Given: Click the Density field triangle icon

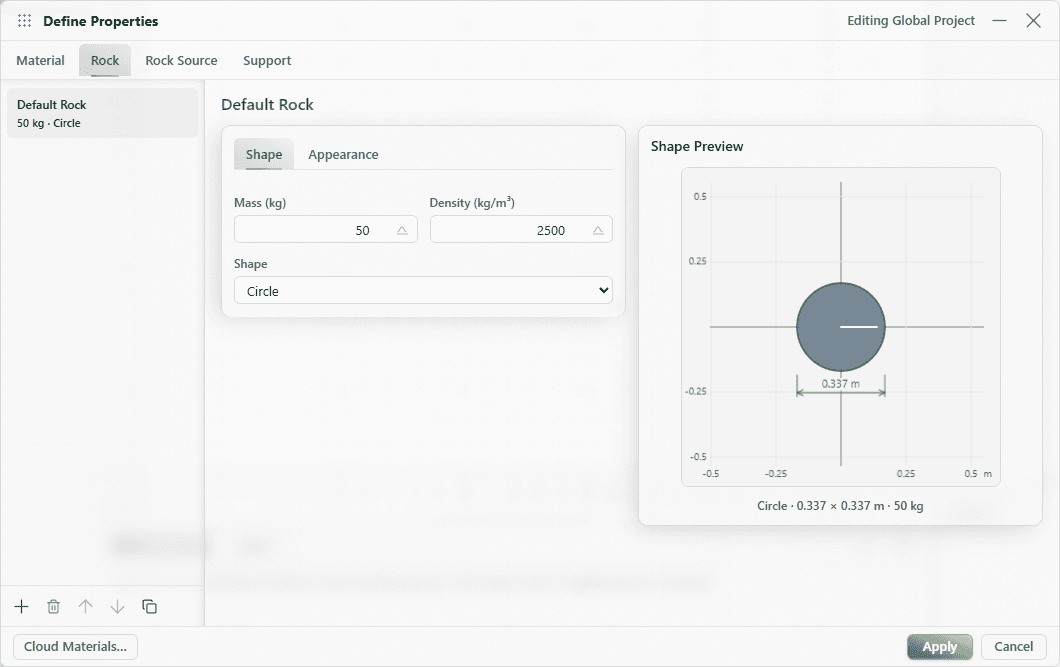Looking at the screenshot, I should pos(598,230).
